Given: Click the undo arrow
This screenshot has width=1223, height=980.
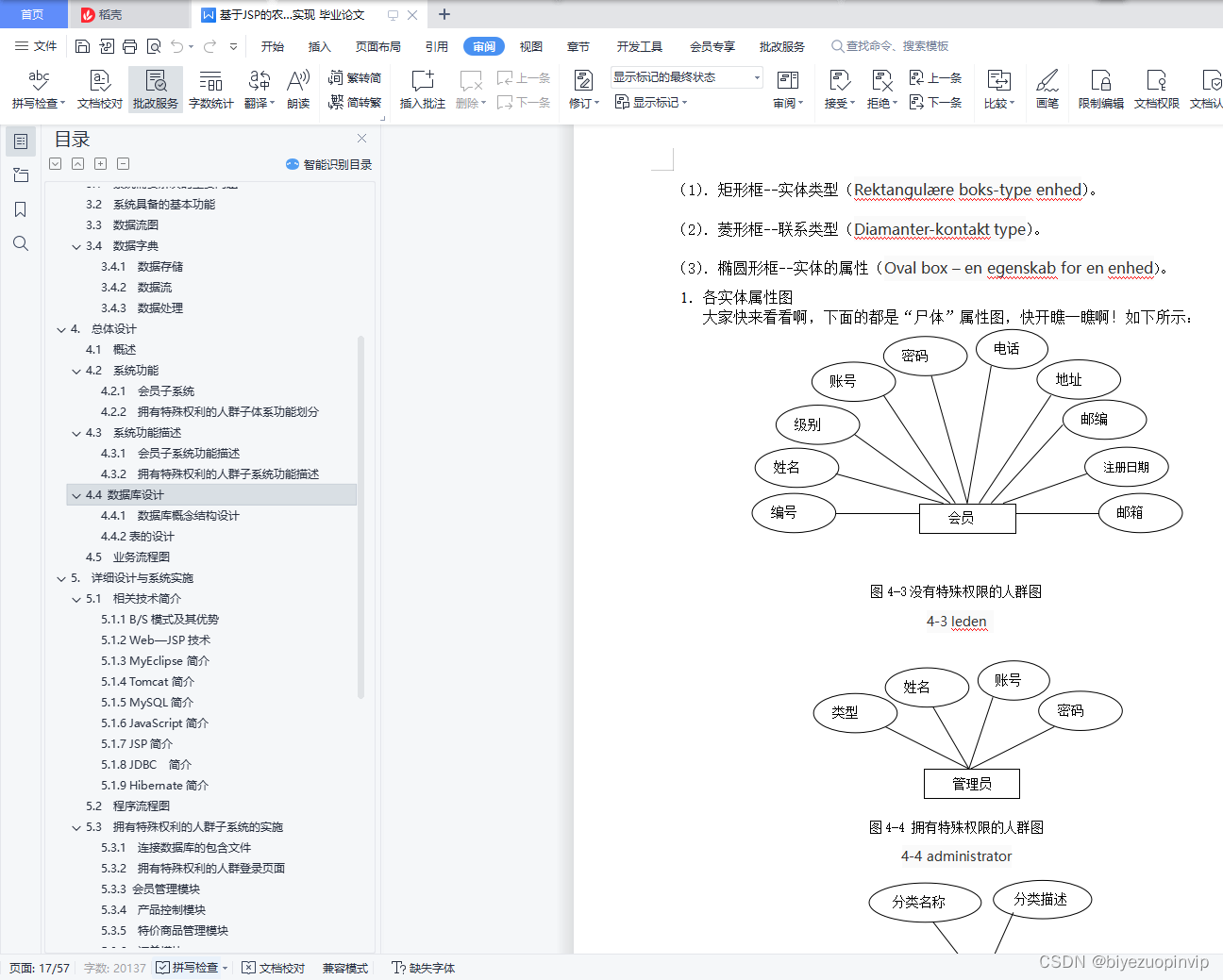Looking at the screenshot, I should point(176,46).
